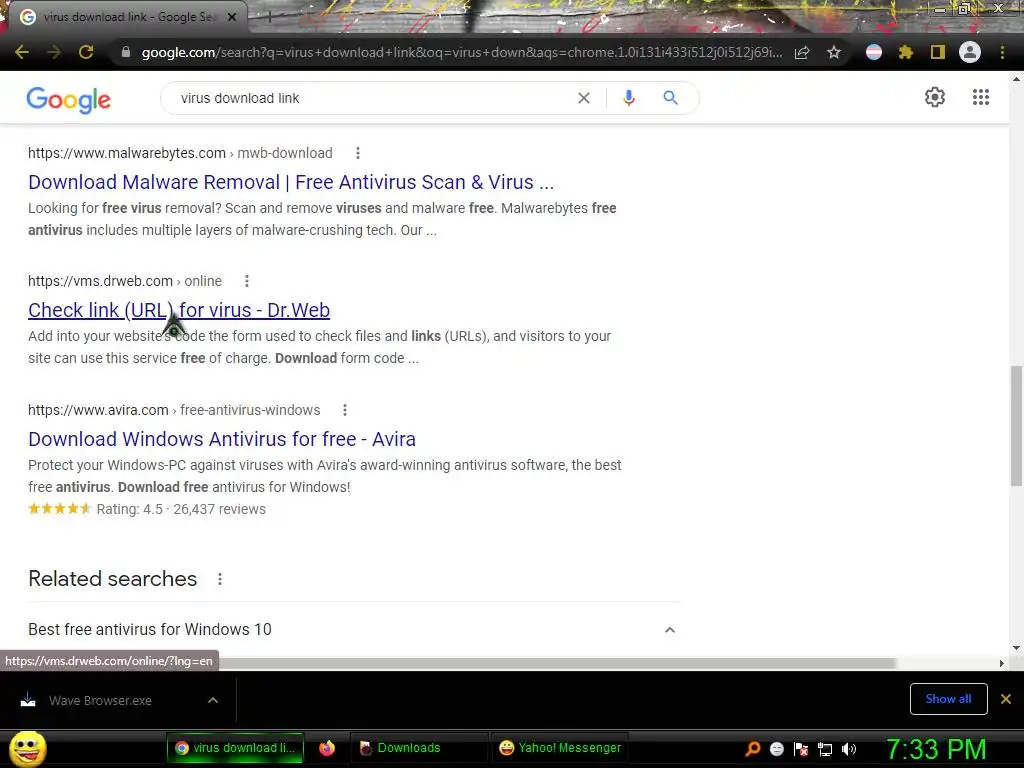This screenshot has width=1024, height=768.
Task: Open Chrome's three-dot menu
Action: pyautogui.click(x=1002, y=52)
